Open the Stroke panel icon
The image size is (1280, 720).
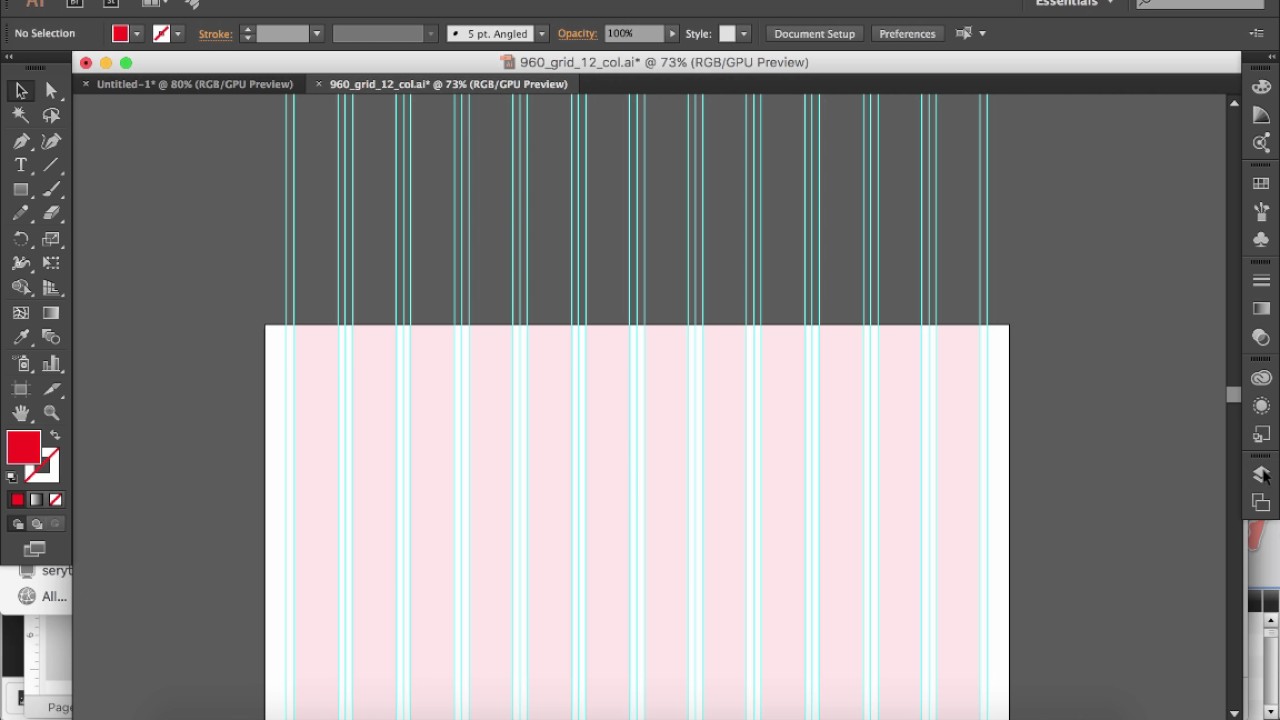[1261, 281]
